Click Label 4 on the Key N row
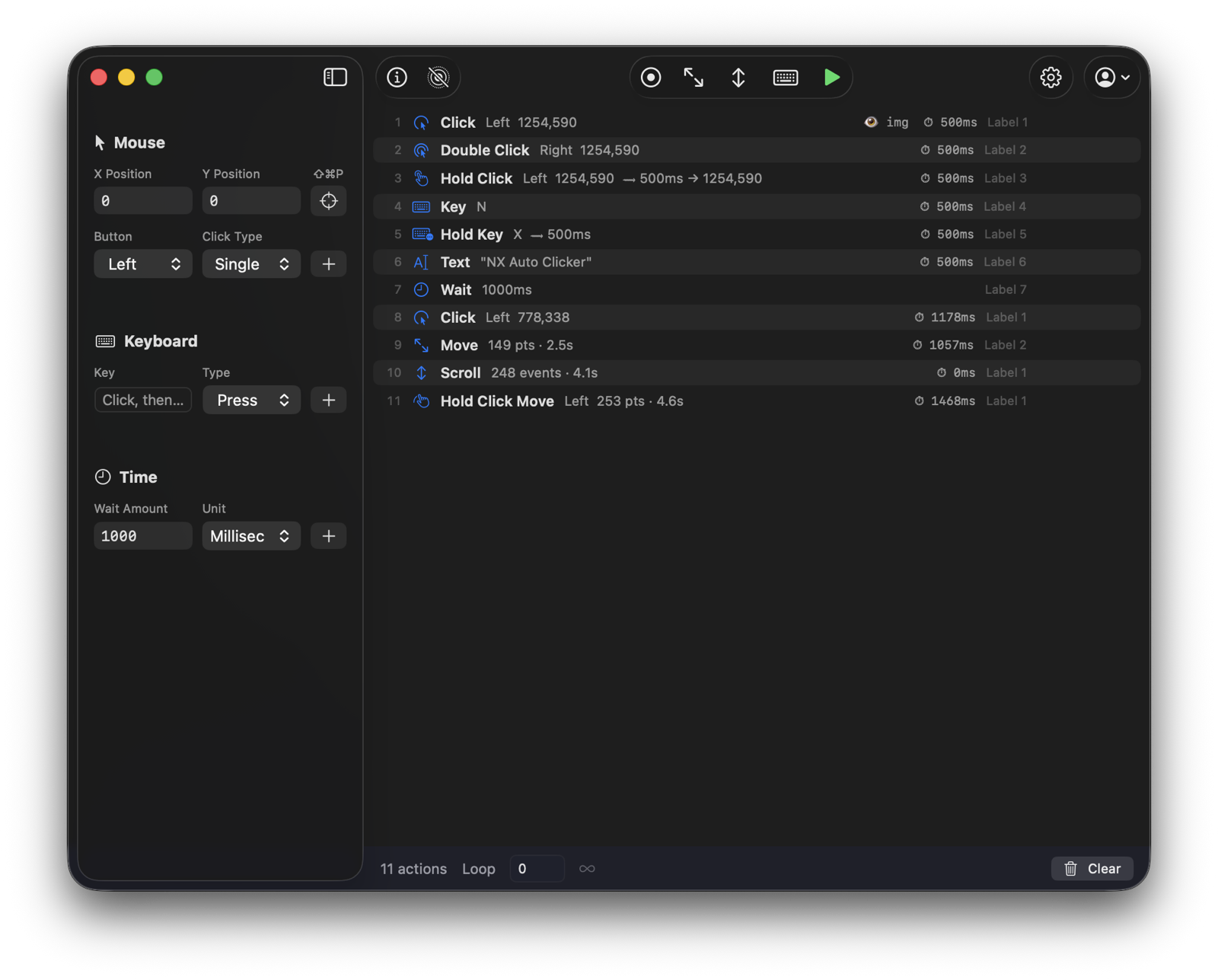This screenshot has width=1218, height=980. (1005, 206)
